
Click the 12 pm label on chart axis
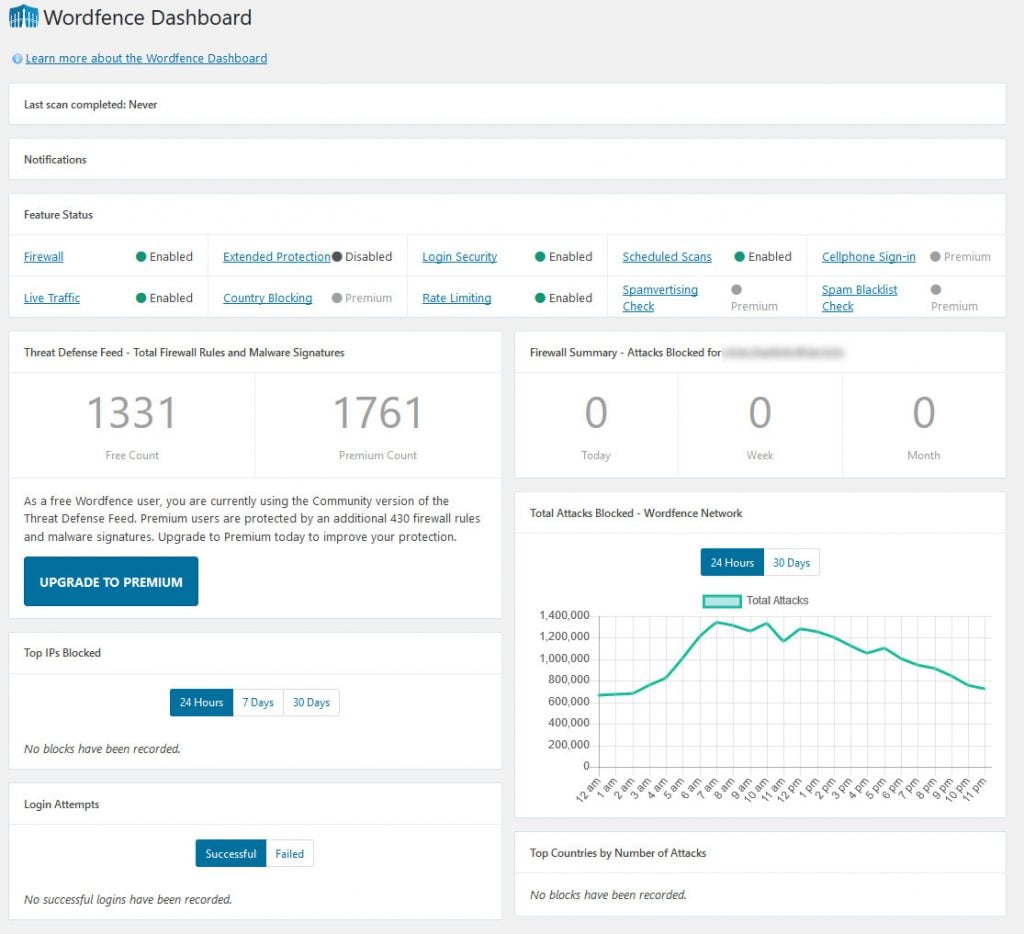coord(790,789)
